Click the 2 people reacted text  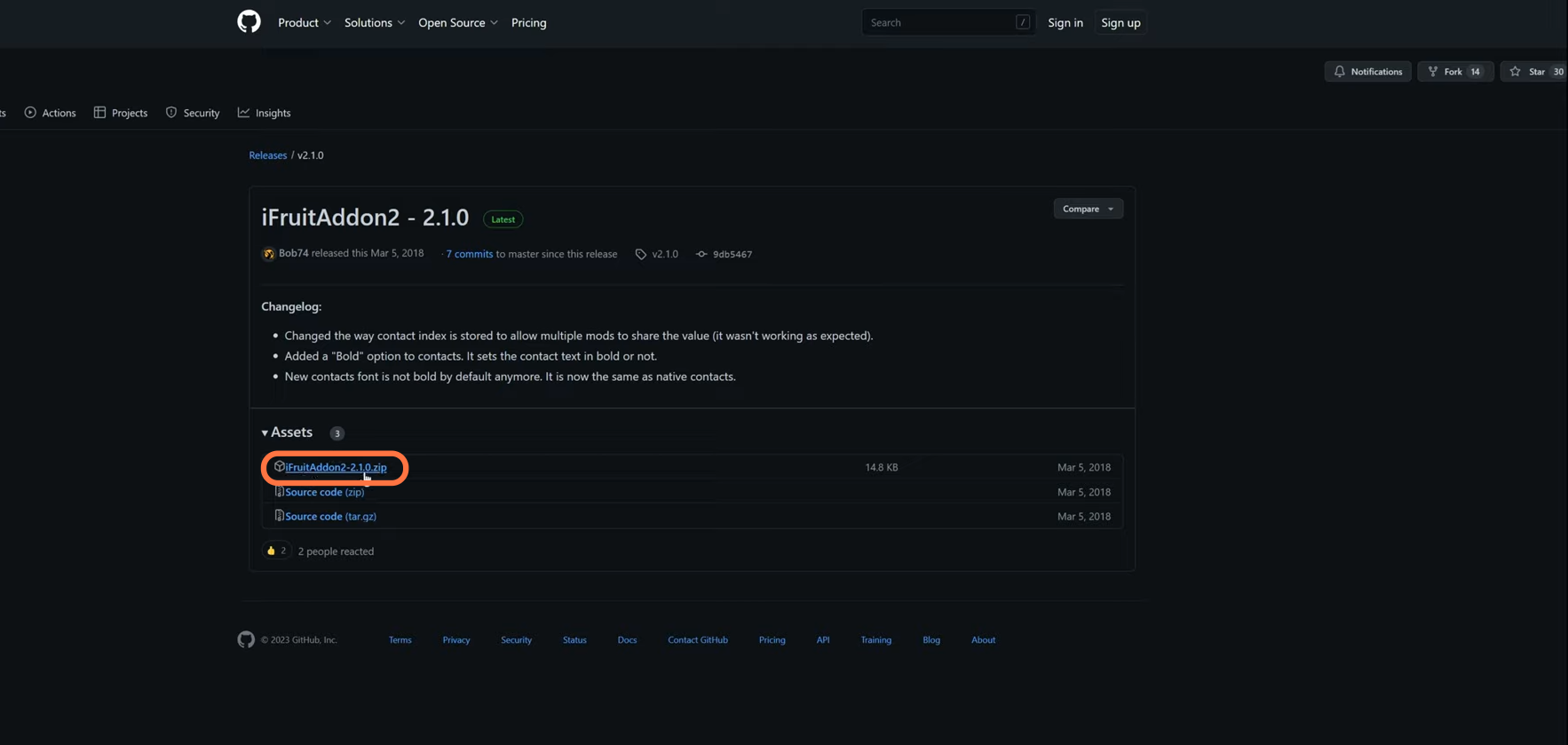(x=336, y=551)
